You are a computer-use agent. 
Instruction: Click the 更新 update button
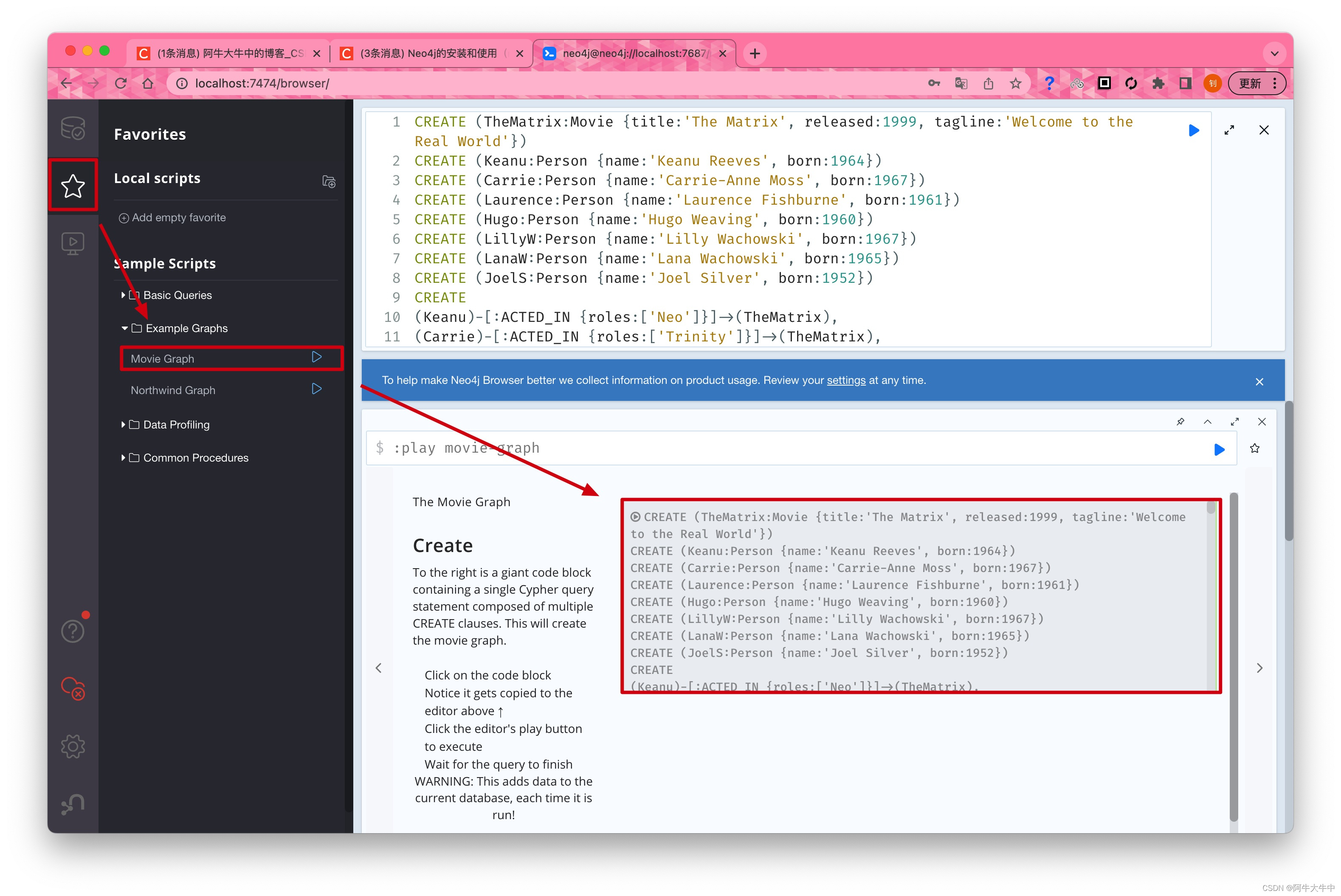coord(1257,83)
